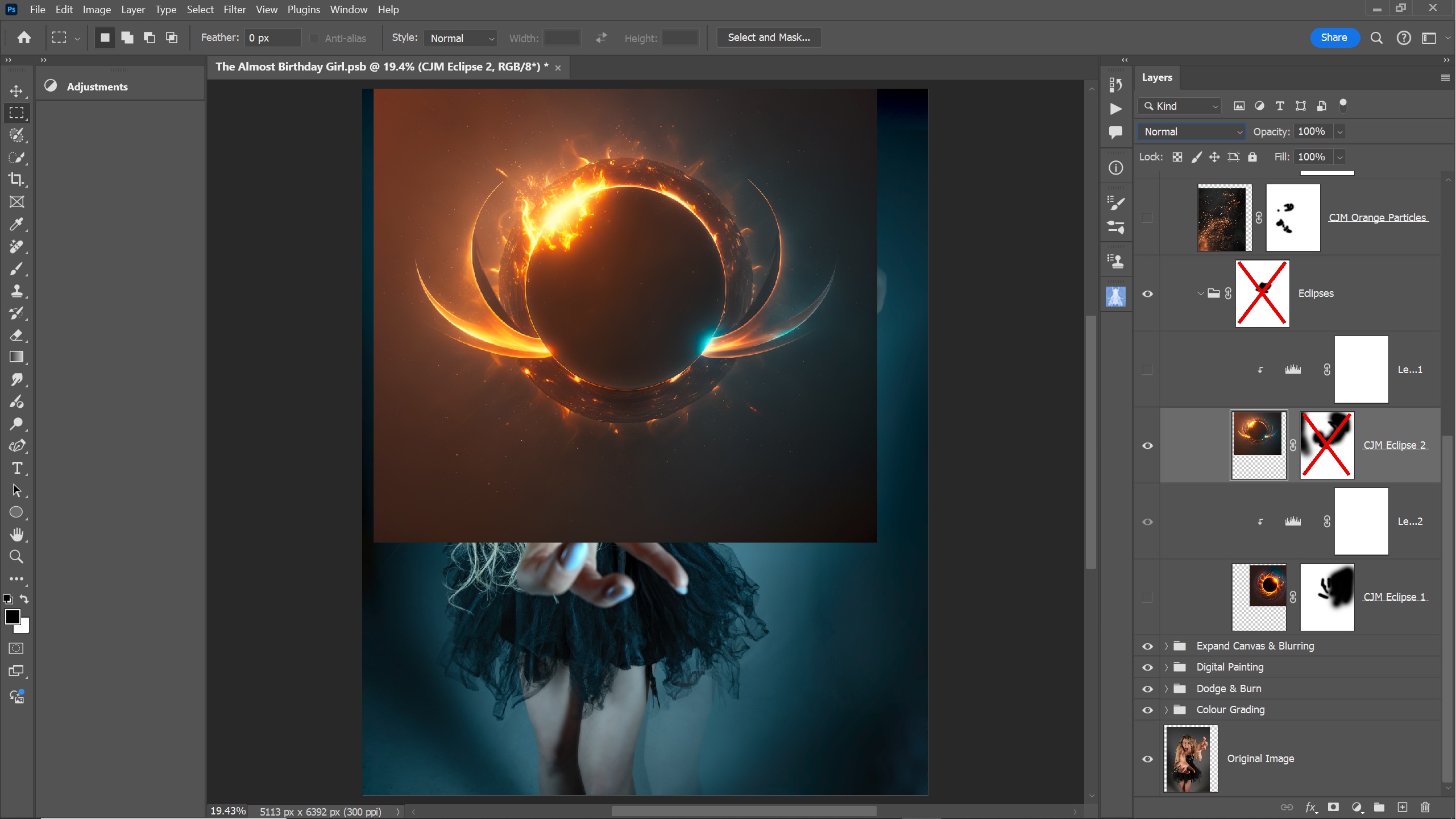
Task: Select the Hand tool
Action: 16,535
